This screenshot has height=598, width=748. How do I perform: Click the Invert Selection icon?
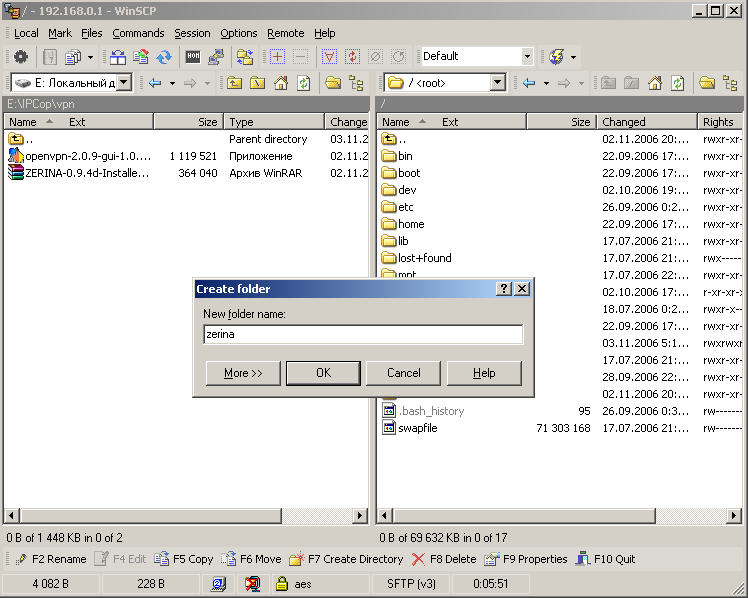352,57
